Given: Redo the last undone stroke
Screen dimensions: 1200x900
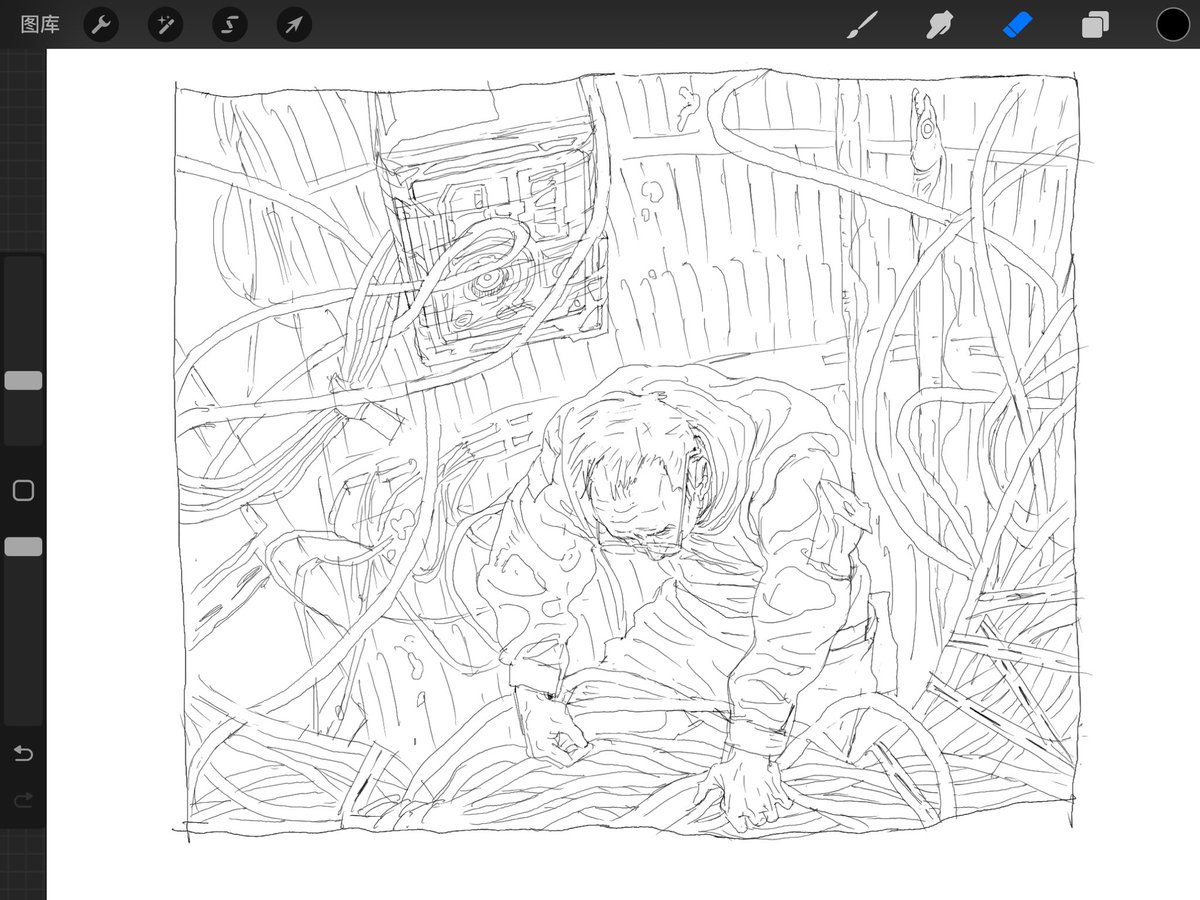Looking at the screenshot, I should pos(23,799).
